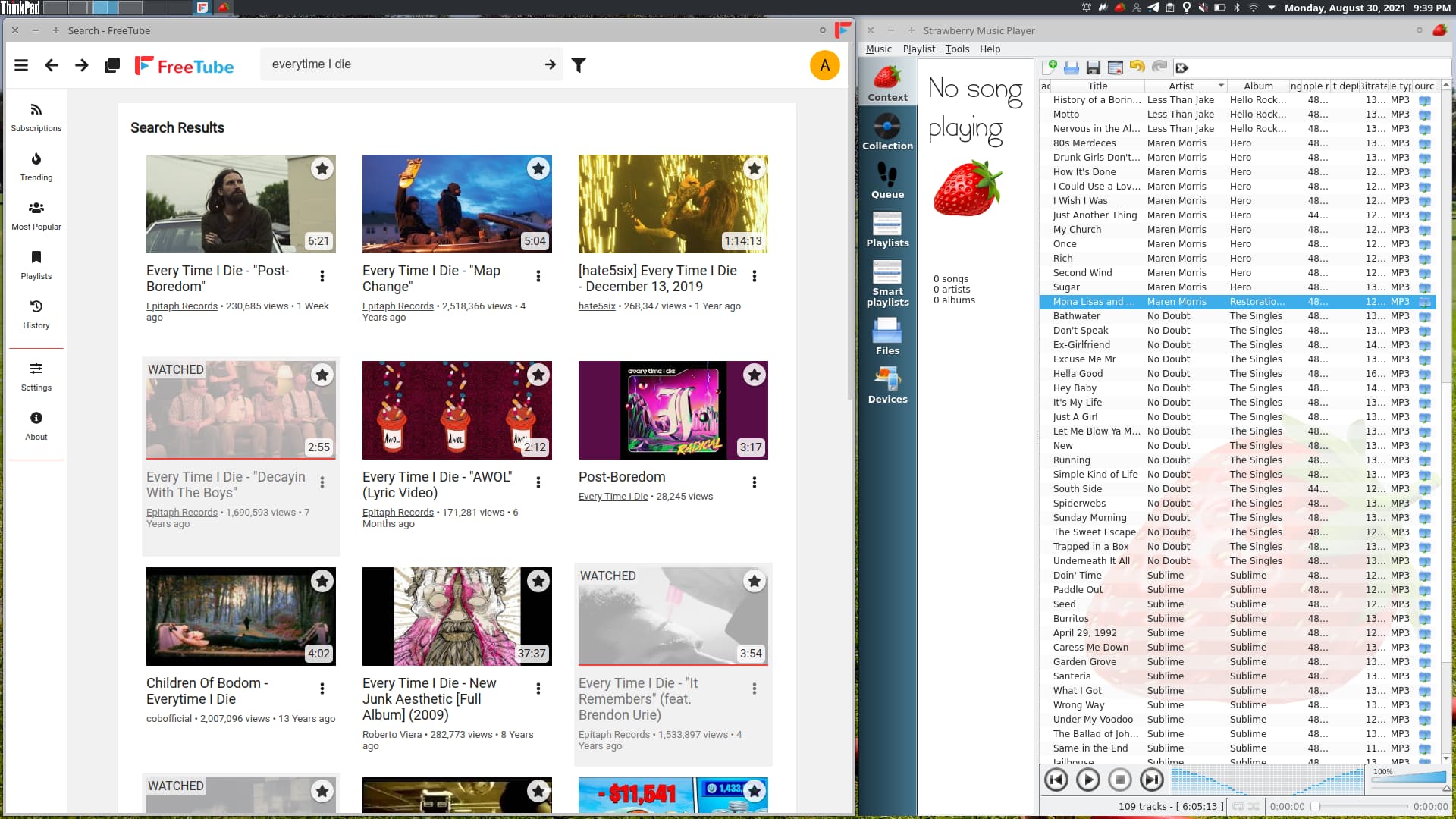The height and width of the screenshot is (819, 1456).
Task: Star the "It Remembers" video
Action: [755, 581]
